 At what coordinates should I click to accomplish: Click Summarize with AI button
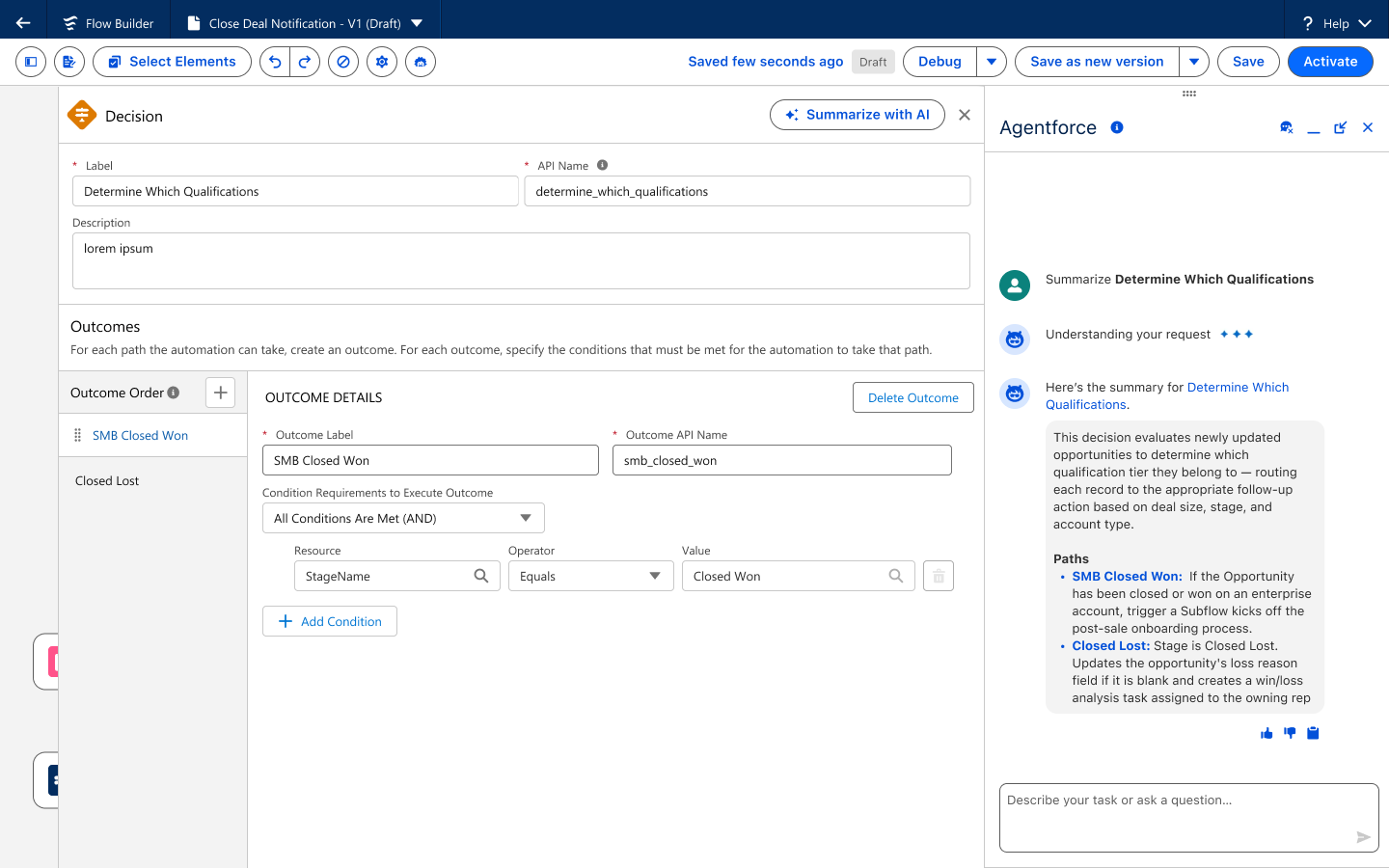(x=858, y=115)
